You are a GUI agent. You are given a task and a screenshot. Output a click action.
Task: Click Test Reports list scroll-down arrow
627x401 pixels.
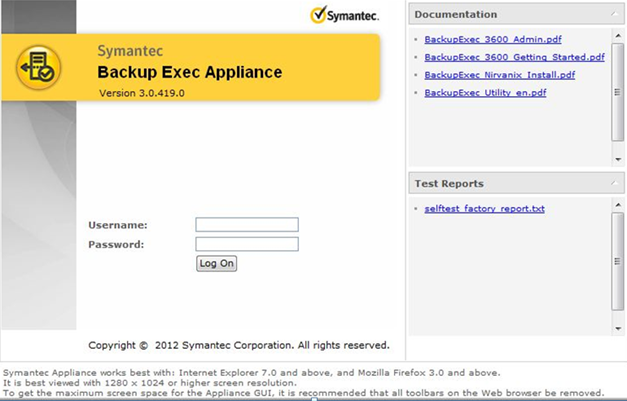pos(618,329)
